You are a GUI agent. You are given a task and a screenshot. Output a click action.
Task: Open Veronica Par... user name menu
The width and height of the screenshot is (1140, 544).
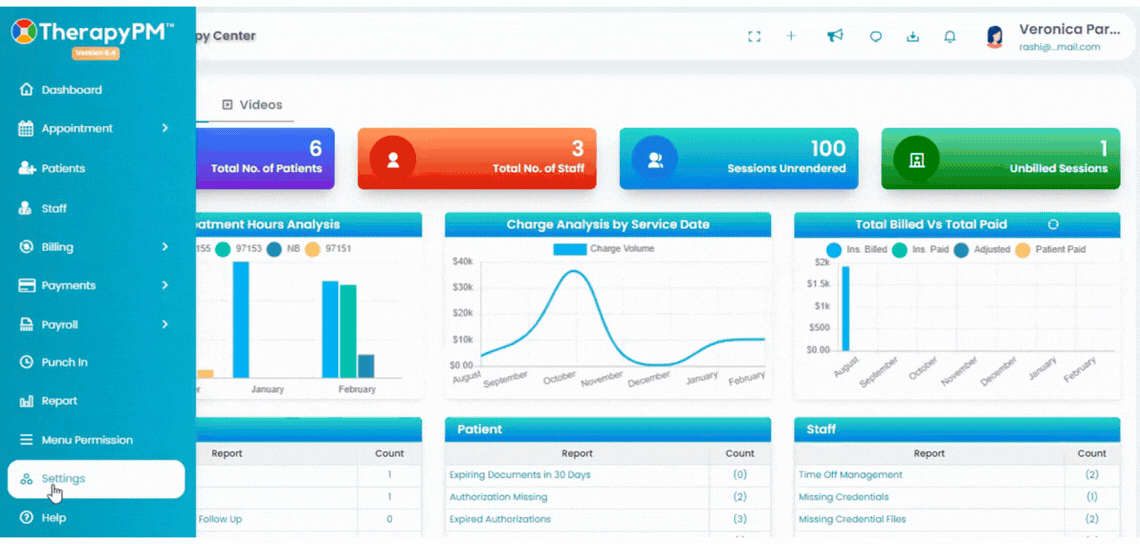(1069, 29)
